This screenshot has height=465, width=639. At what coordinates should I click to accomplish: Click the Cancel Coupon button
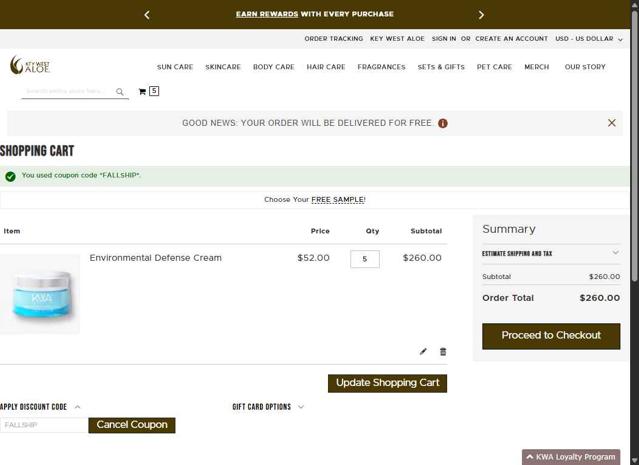132,425
